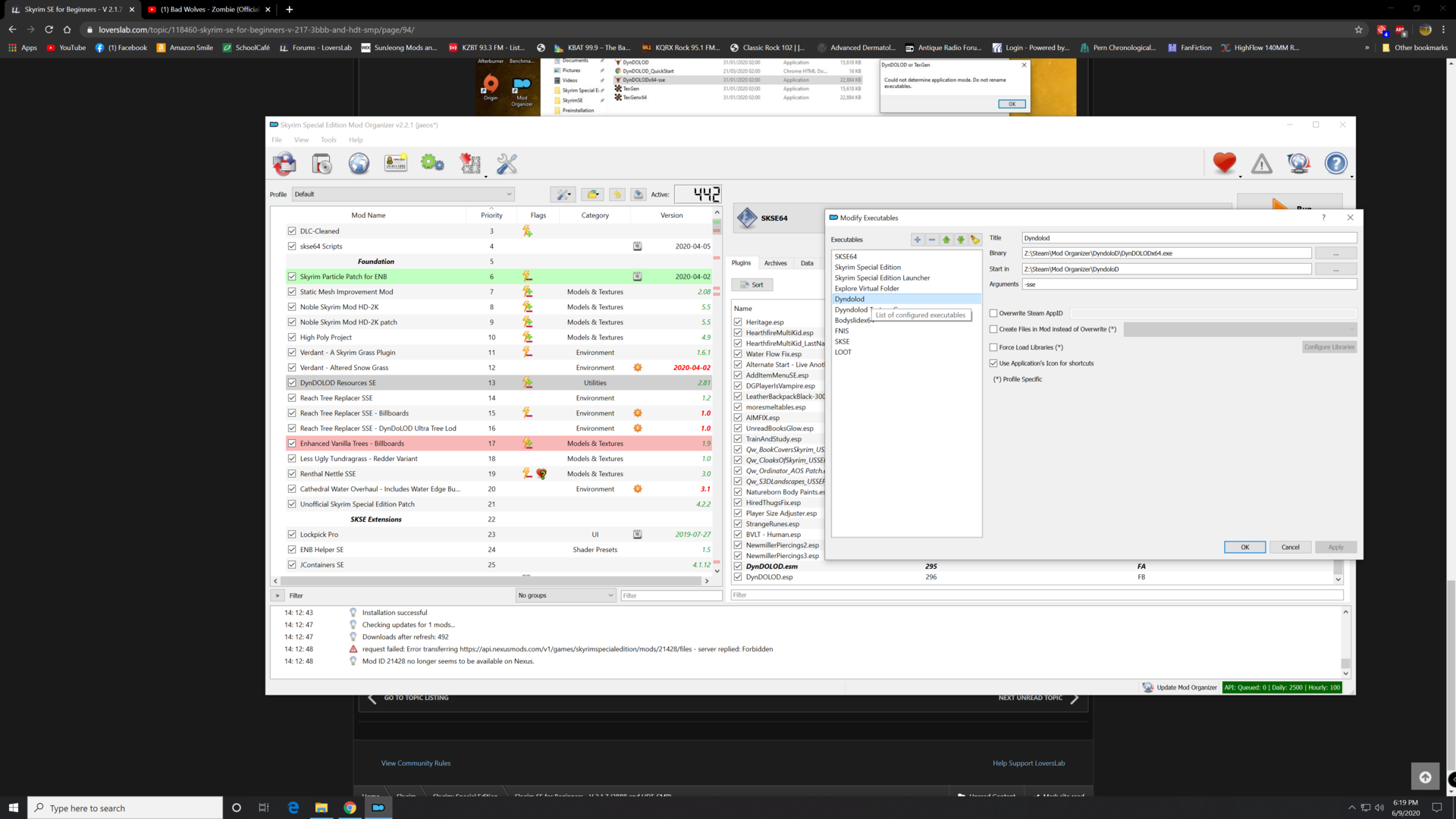Open the Help menu
1456x819 pixels.
356,140
